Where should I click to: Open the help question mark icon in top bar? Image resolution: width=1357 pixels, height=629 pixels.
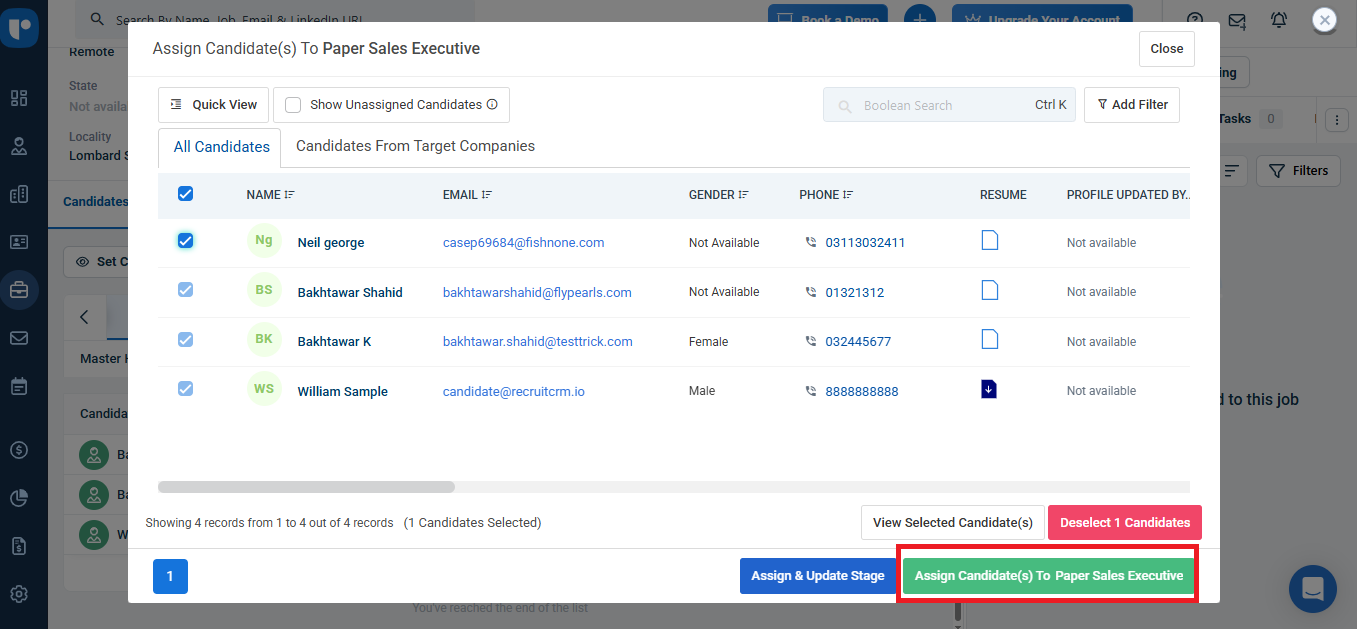point(1194,19)
